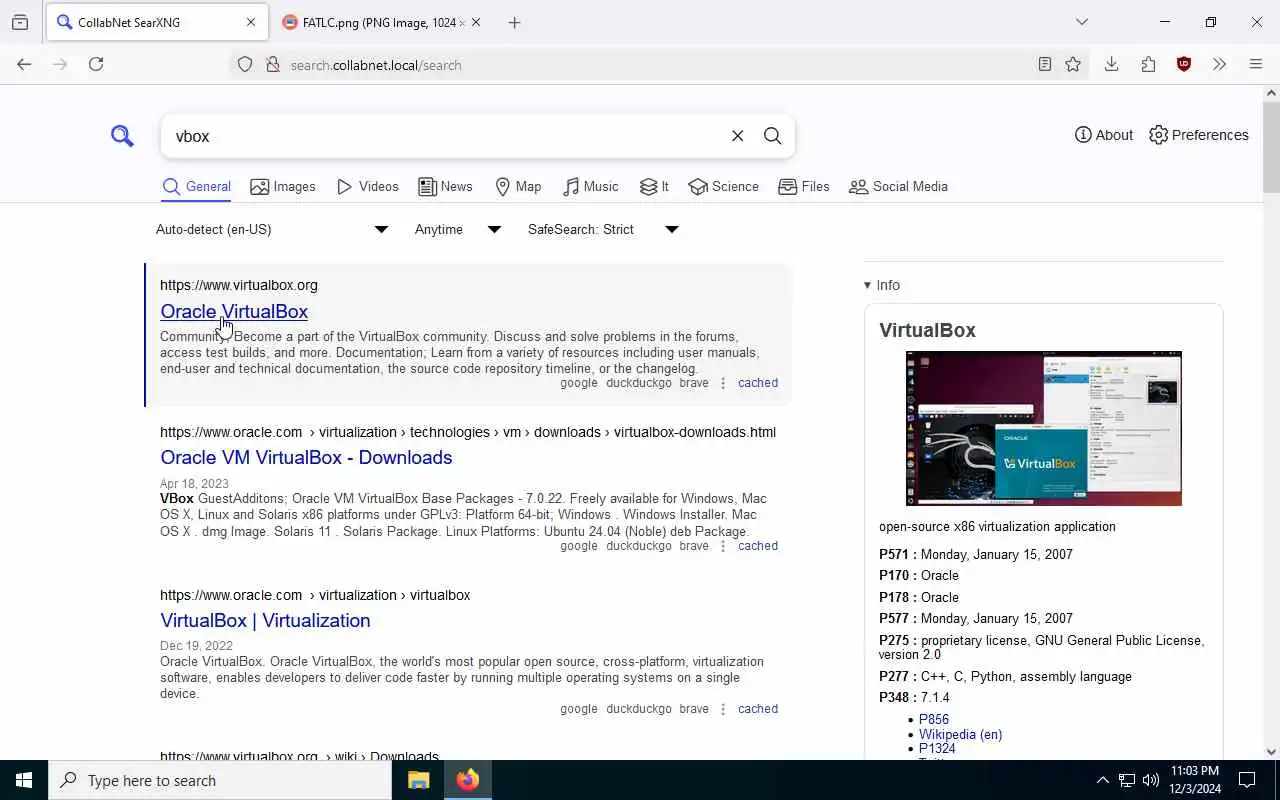The height and width of the screenshot is (800, 1280).
Task: Open the P1324 infobox link
Action: 937,749
